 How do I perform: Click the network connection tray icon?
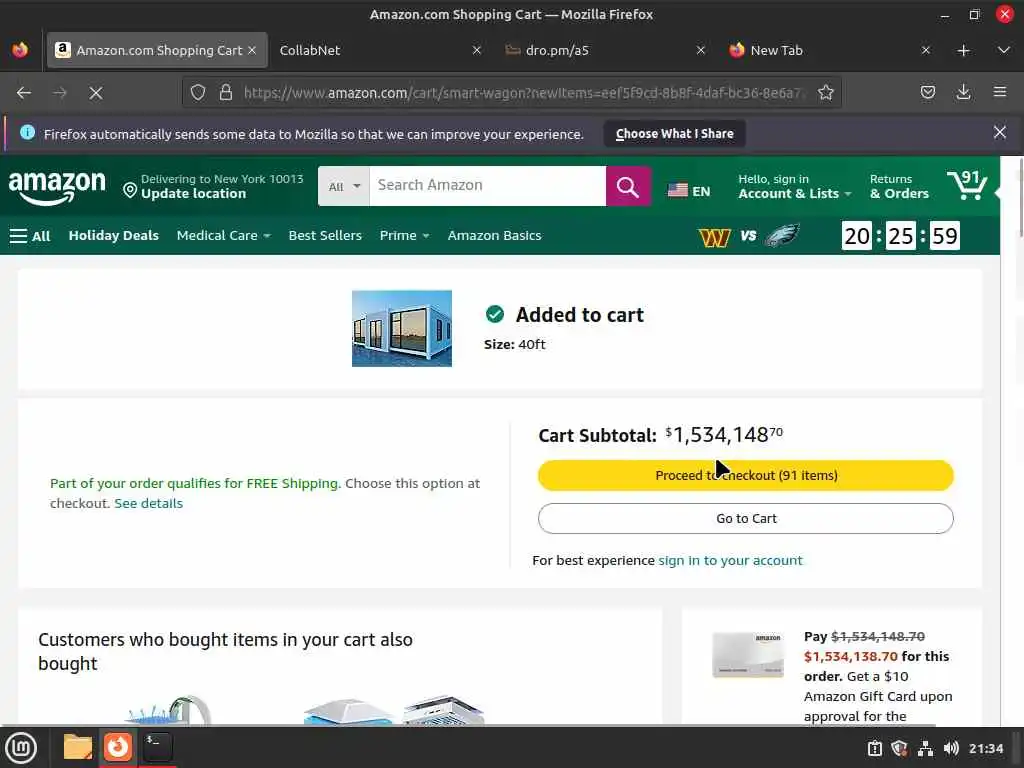click(925, 748)
